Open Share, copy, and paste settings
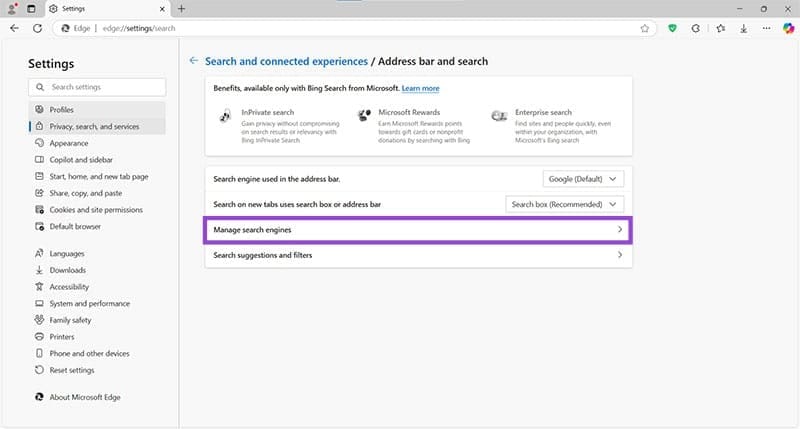Screen dimensions: 800x429 pos(97,193)
